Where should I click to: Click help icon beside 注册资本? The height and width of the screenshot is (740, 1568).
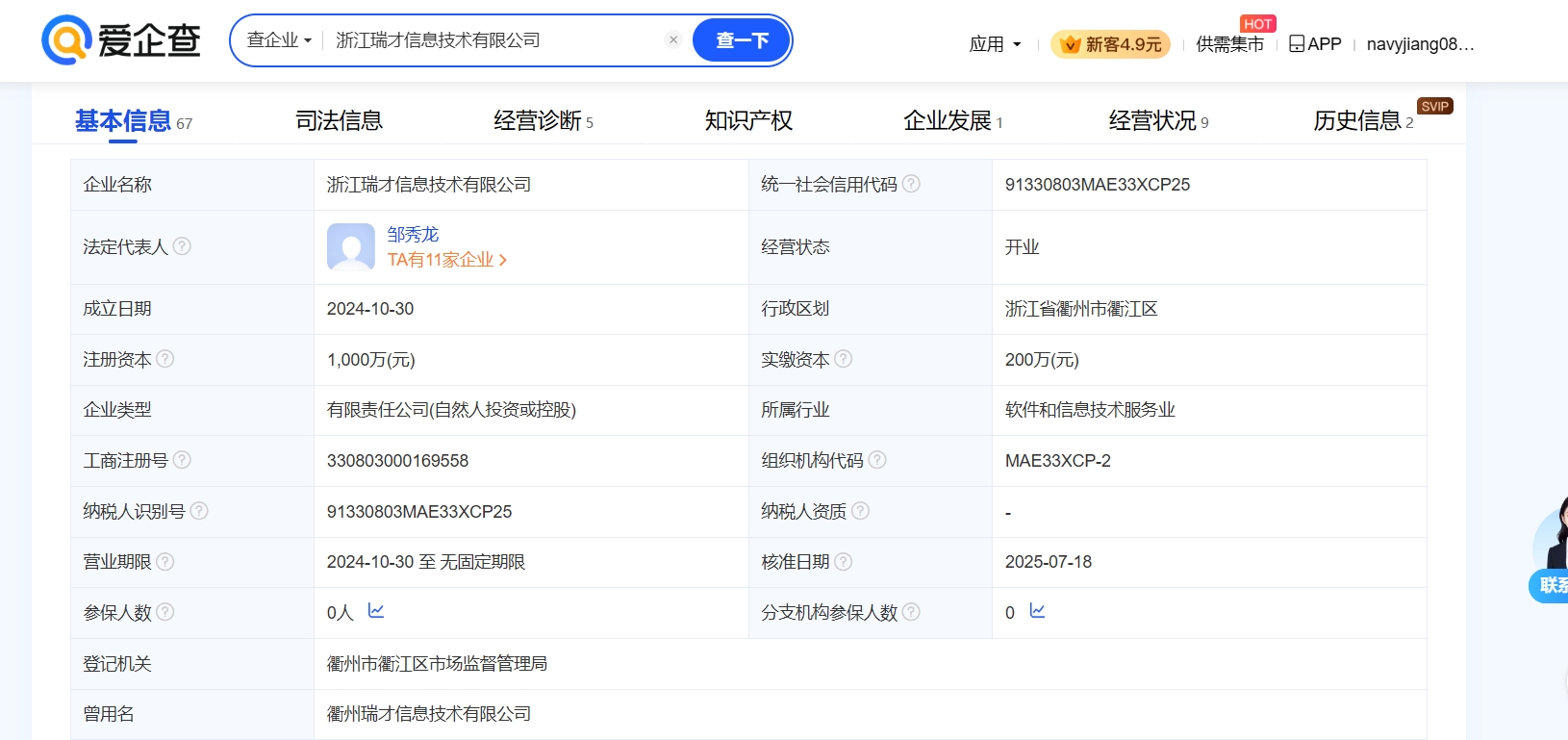pyautogui.click(x=165, y=359)
